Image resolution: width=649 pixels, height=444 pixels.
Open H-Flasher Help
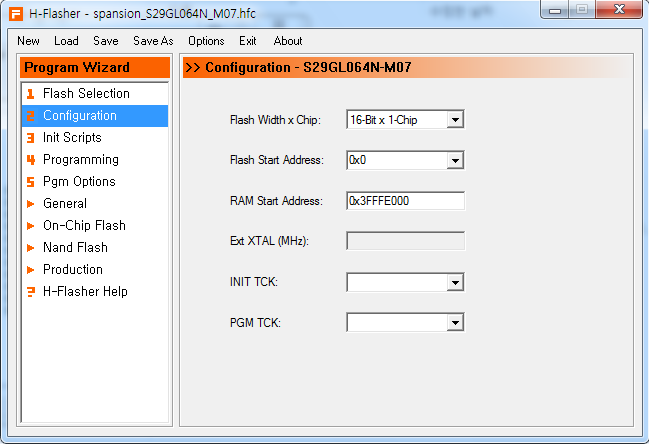95,291
